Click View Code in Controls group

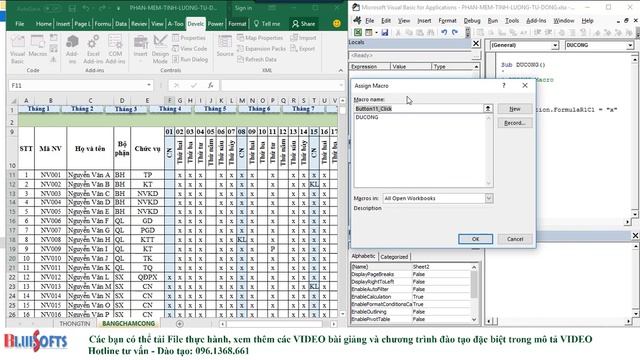point(190,49)
